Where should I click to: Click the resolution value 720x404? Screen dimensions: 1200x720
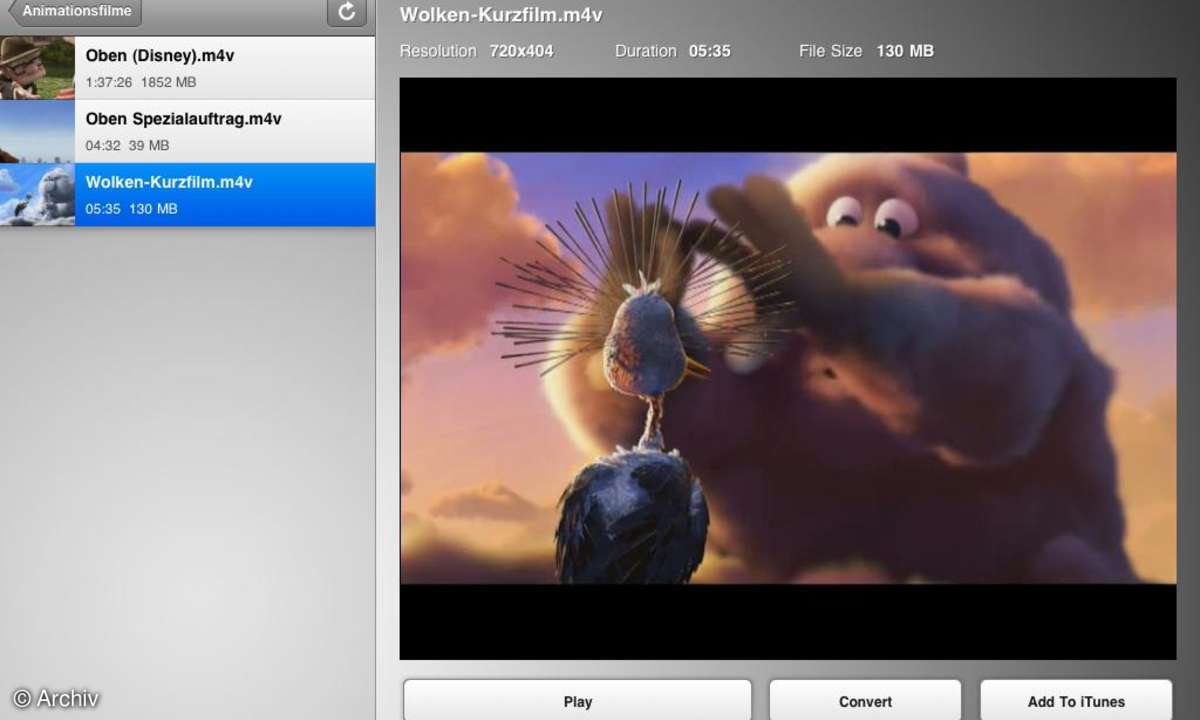[521, 51]
